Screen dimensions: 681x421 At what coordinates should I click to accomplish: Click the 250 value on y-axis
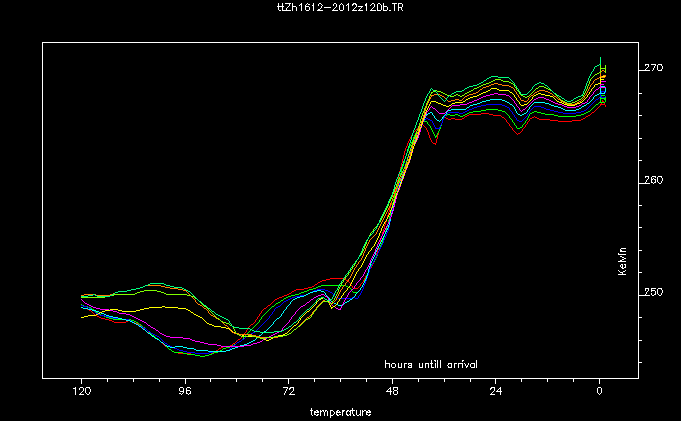pyautogui.click(x=653, y=292)
